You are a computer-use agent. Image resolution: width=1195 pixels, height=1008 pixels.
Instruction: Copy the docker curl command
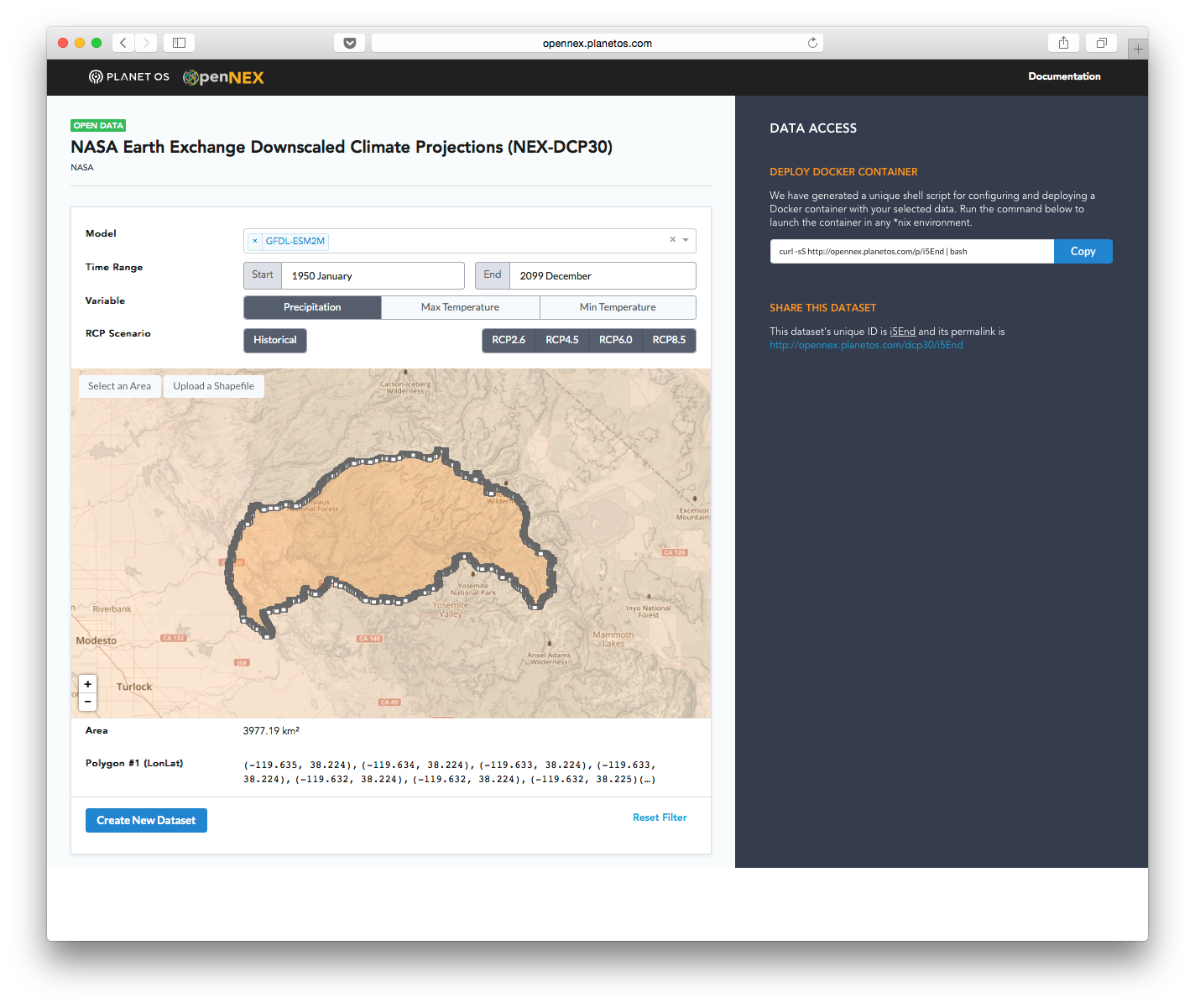(1083, 251)
